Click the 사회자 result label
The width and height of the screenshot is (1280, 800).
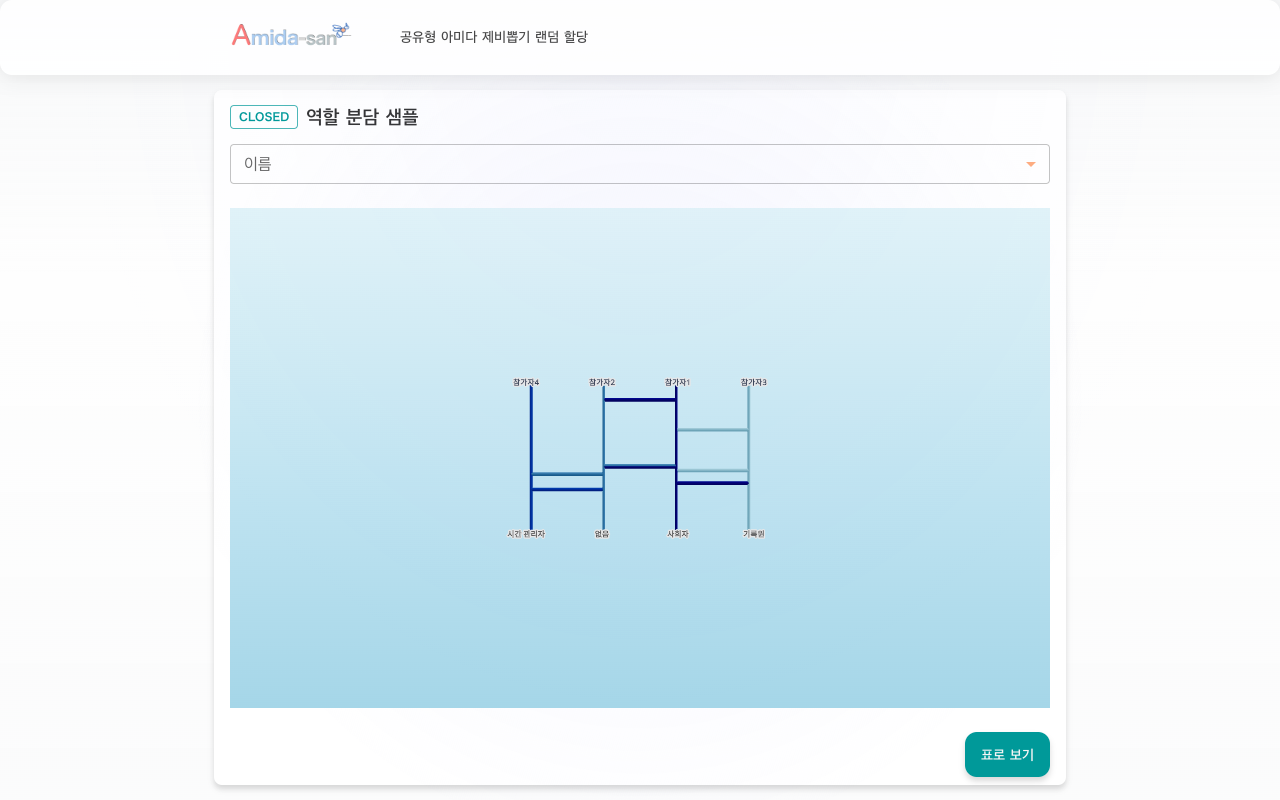pyautogui.click(x=678, y=534)
